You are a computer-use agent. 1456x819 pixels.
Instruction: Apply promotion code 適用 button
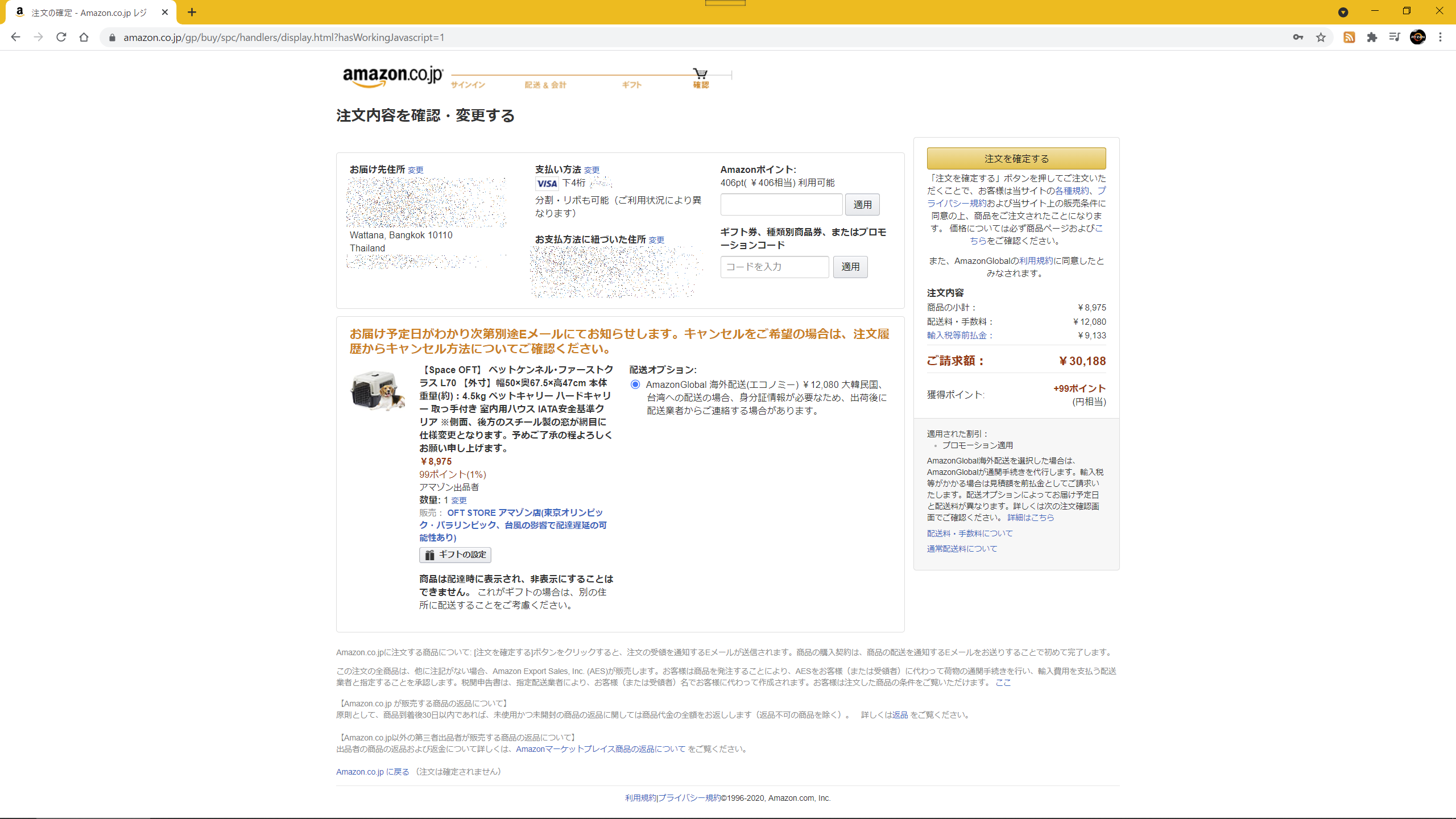click(850, 267)
